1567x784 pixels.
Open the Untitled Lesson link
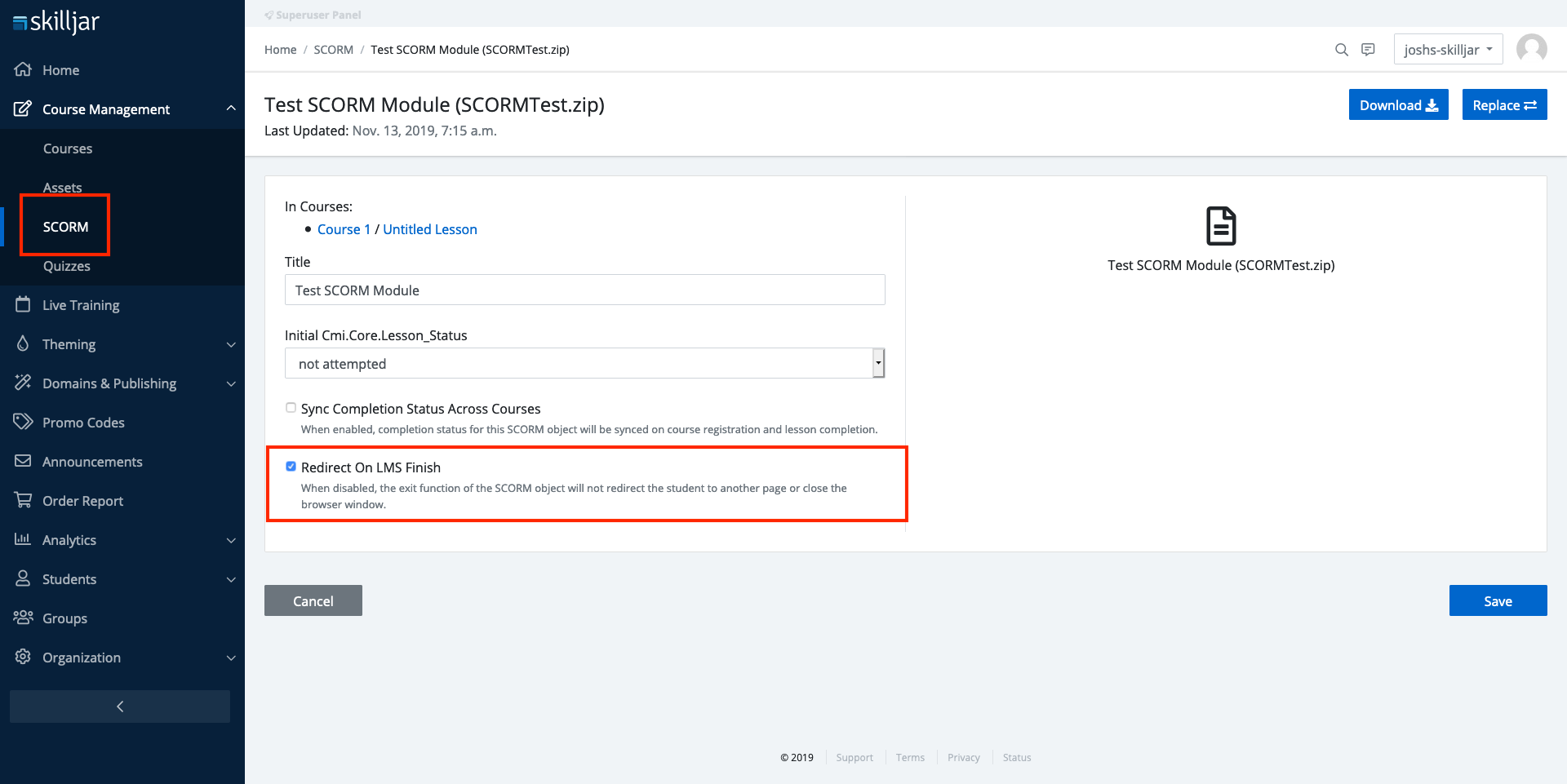[x=430, y=229]
